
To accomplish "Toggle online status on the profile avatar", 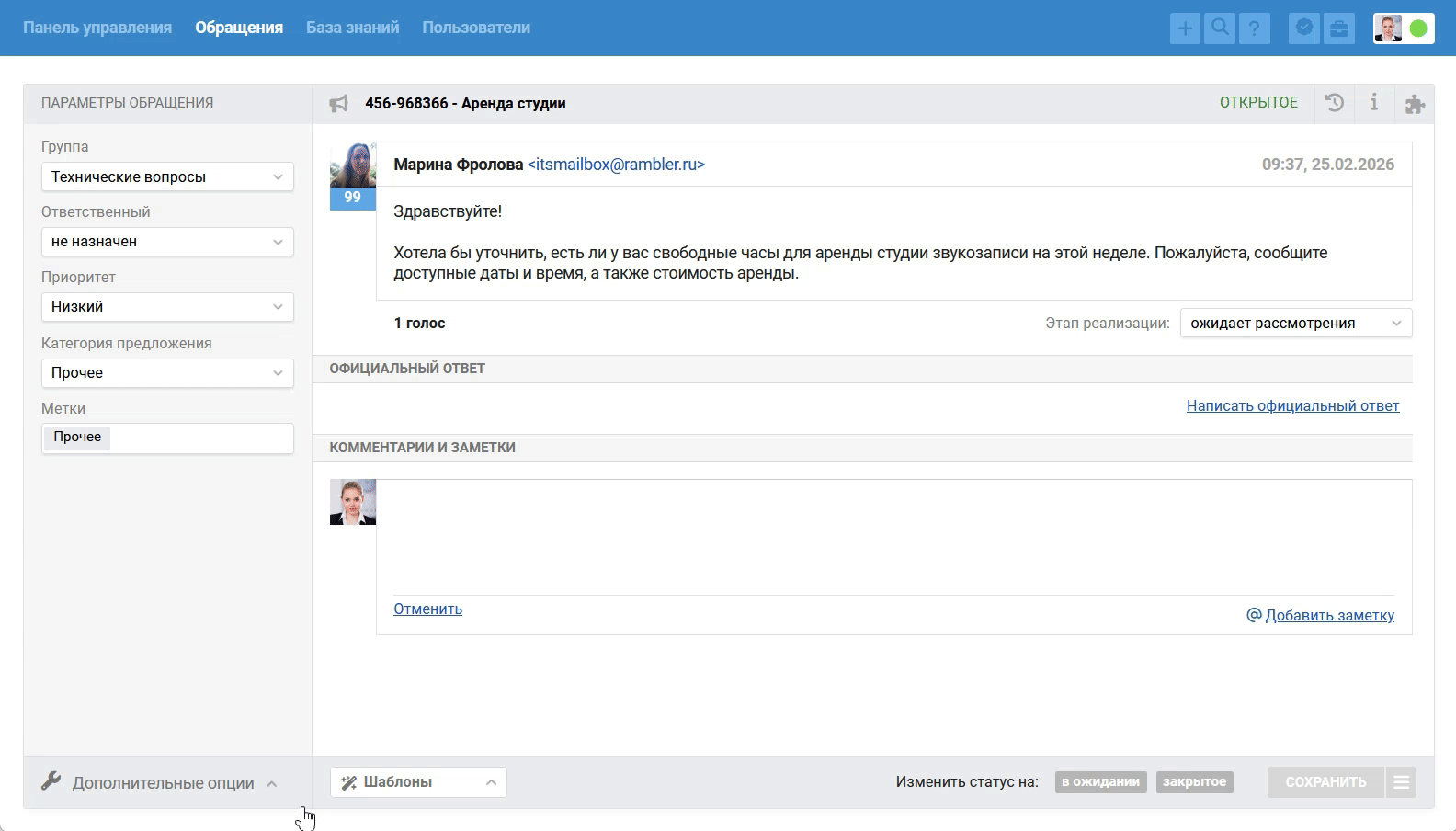I will coord(1418,28).
